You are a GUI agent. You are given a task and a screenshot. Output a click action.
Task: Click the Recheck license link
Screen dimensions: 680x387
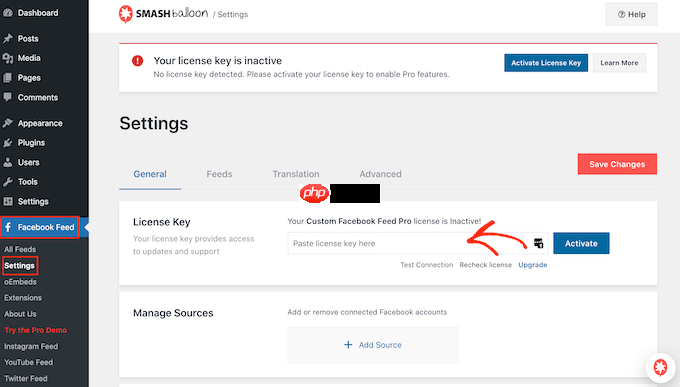(486, 265)
